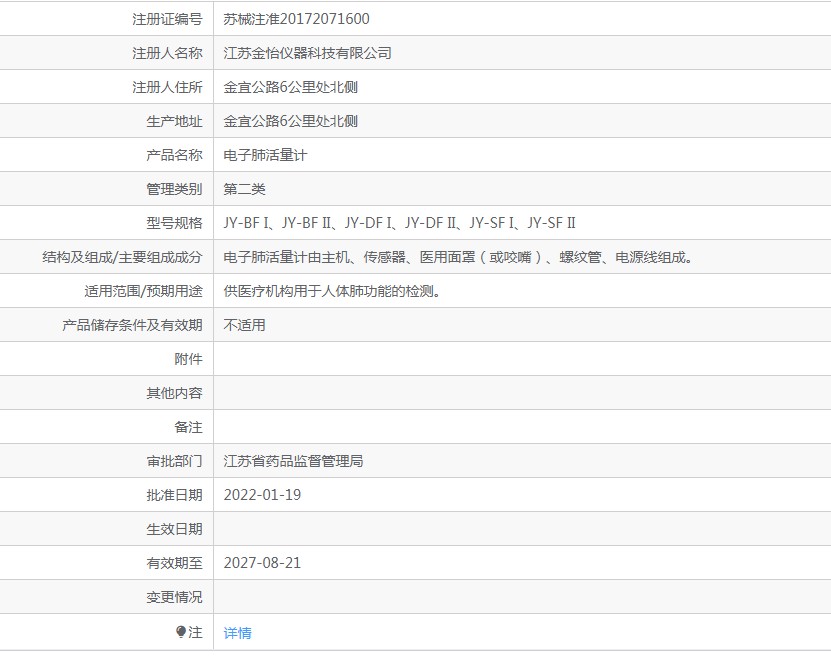Click the 附件 label
831x658 pixels.
[189, 359]
